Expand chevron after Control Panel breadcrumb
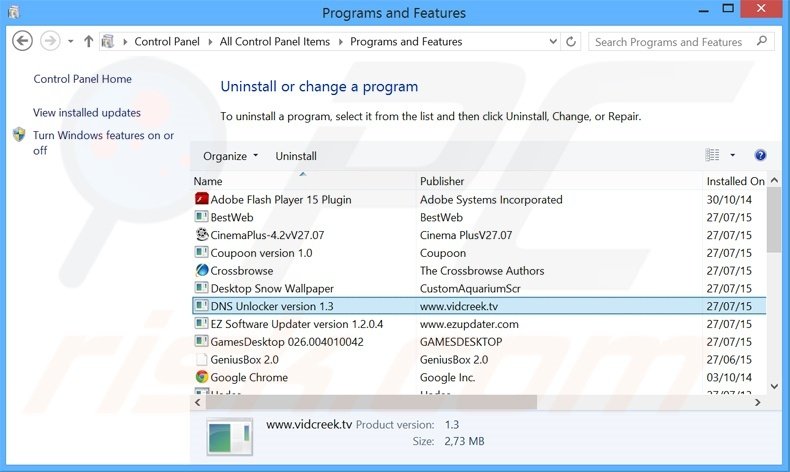This screenshot has width=790, height=472. [210, 42]
